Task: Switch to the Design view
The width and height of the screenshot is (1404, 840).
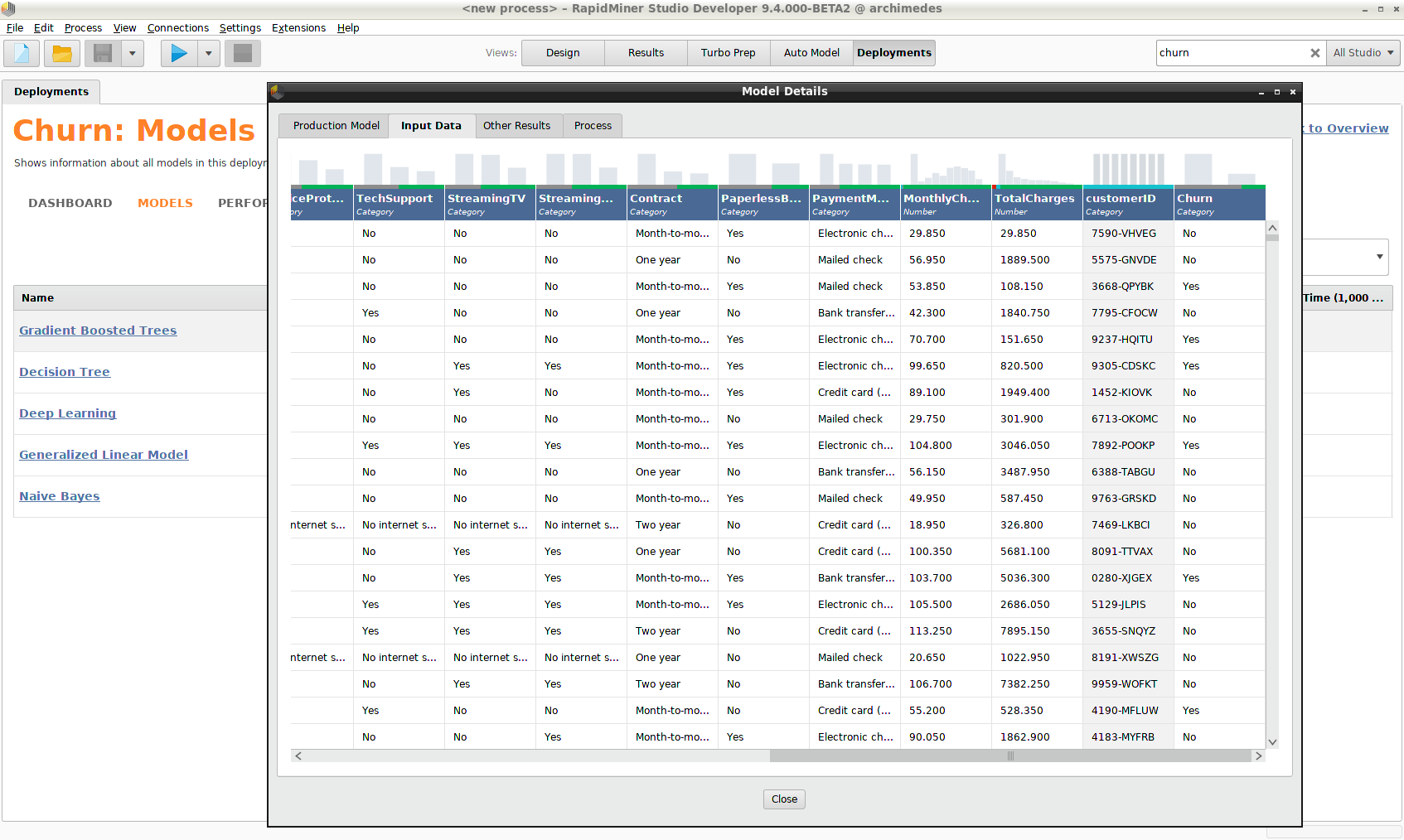Action: (563, 53)
